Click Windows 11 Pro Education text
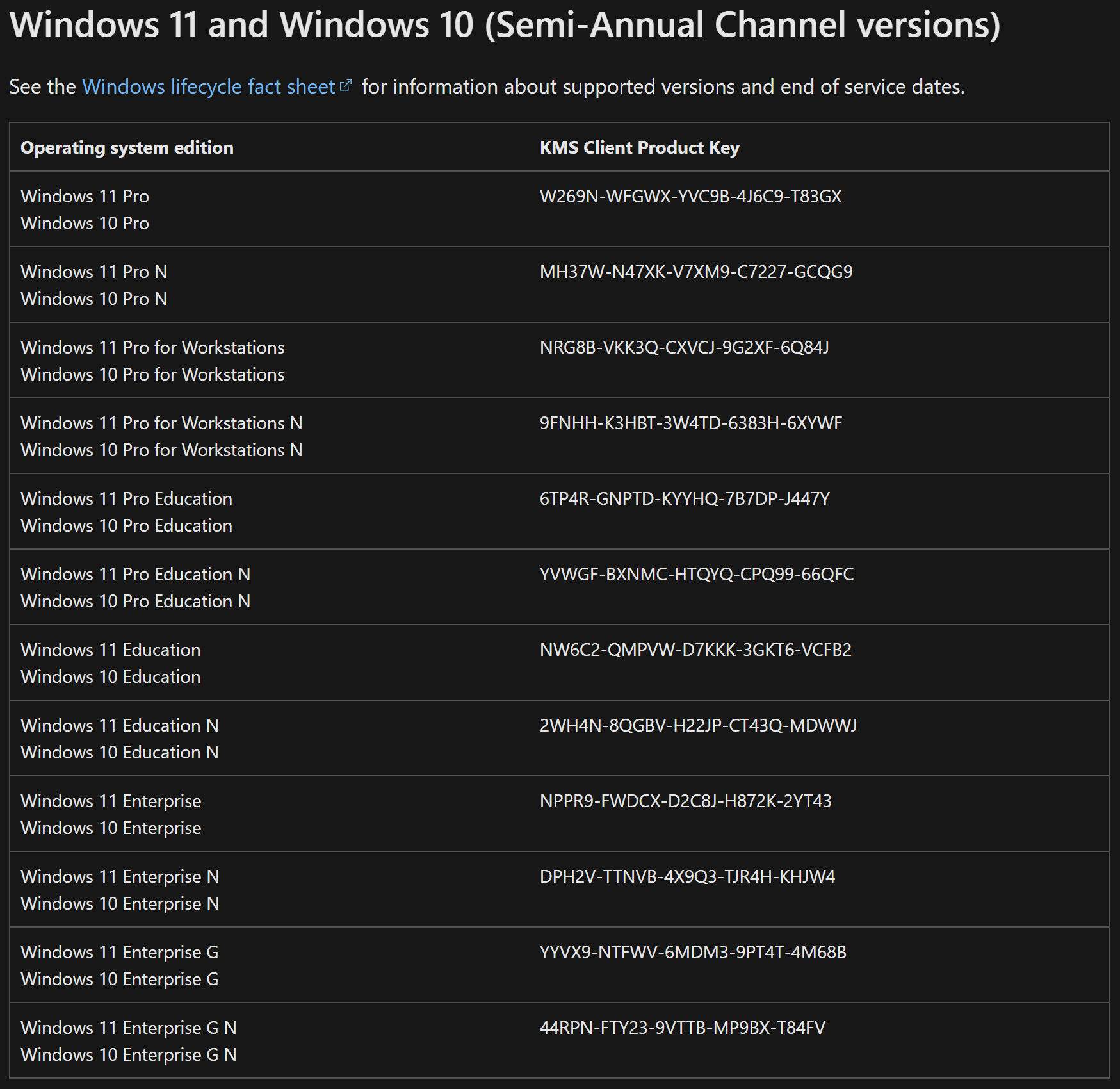 tap(126, 498)
